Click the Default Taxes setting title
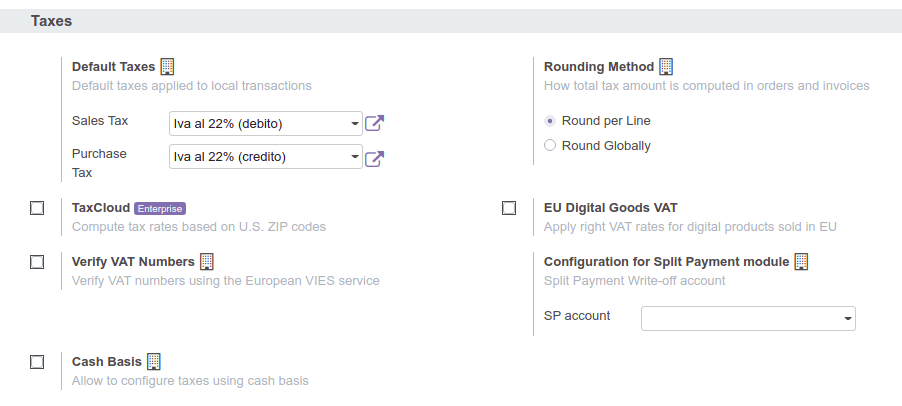Image resolution: width=902 pixels, height=406 pixels. [x=113, y=67]
